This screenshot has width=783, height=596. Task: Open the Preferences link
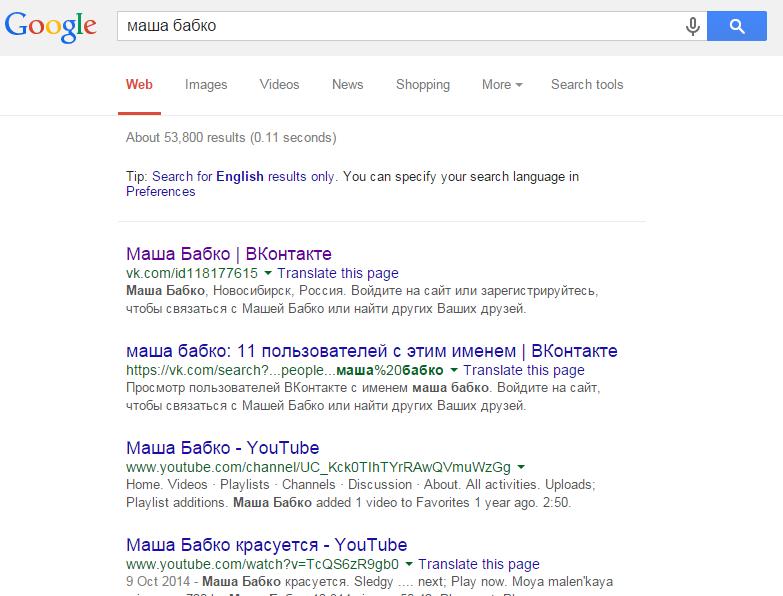160,192
